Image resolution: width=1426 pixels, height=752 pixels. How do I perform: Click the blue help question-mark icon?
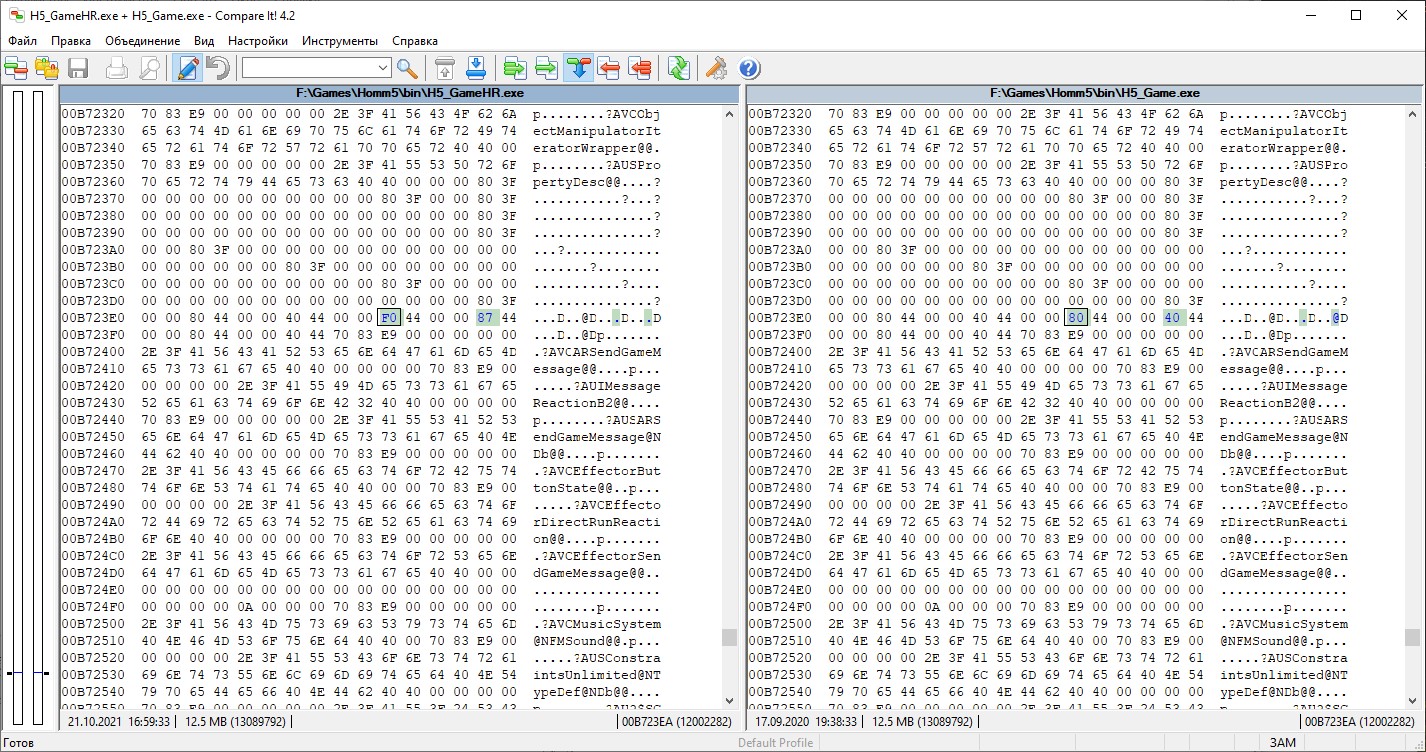tap(749, 68)
